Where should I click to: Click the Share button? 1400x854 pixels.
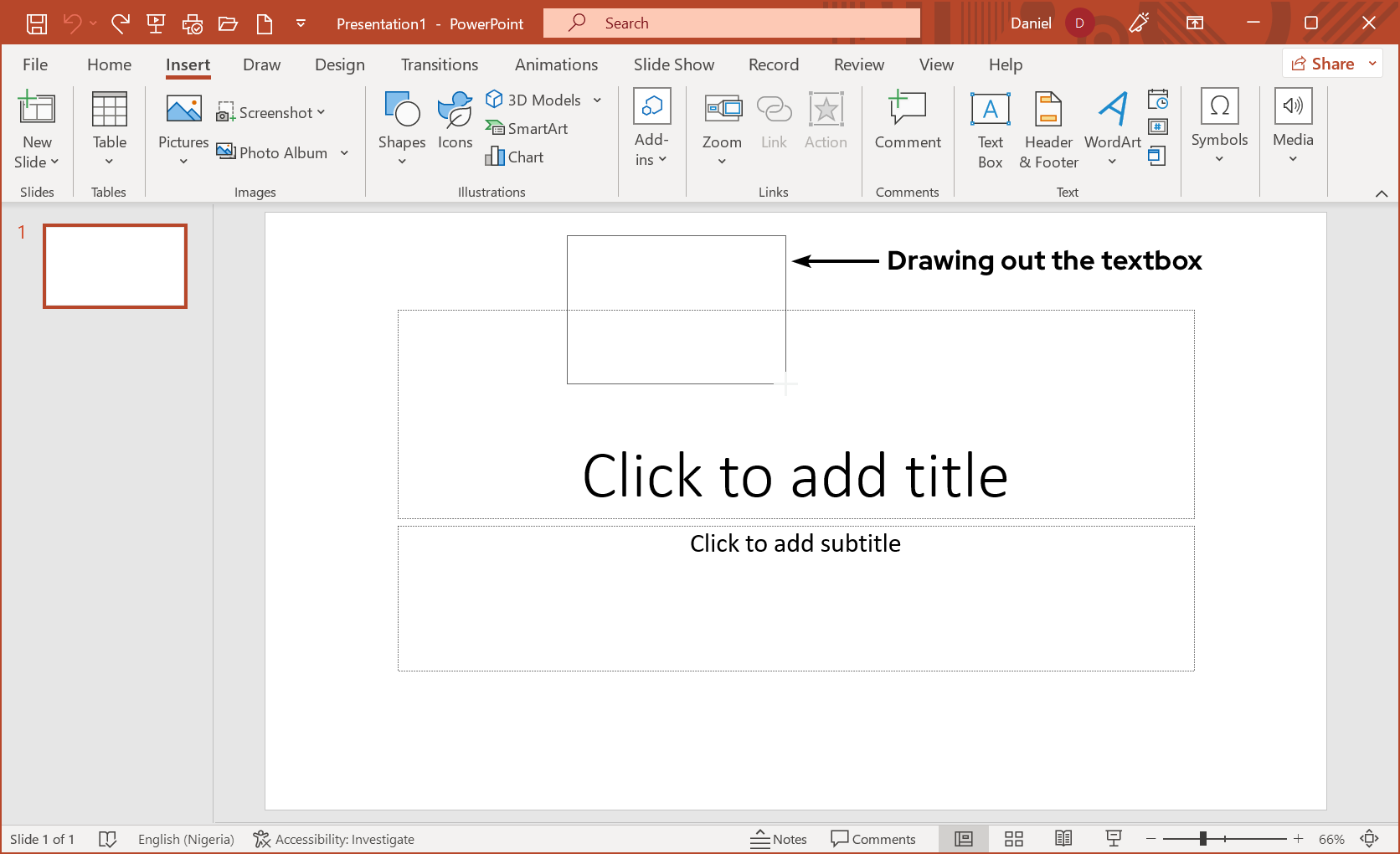(1323, 64)
